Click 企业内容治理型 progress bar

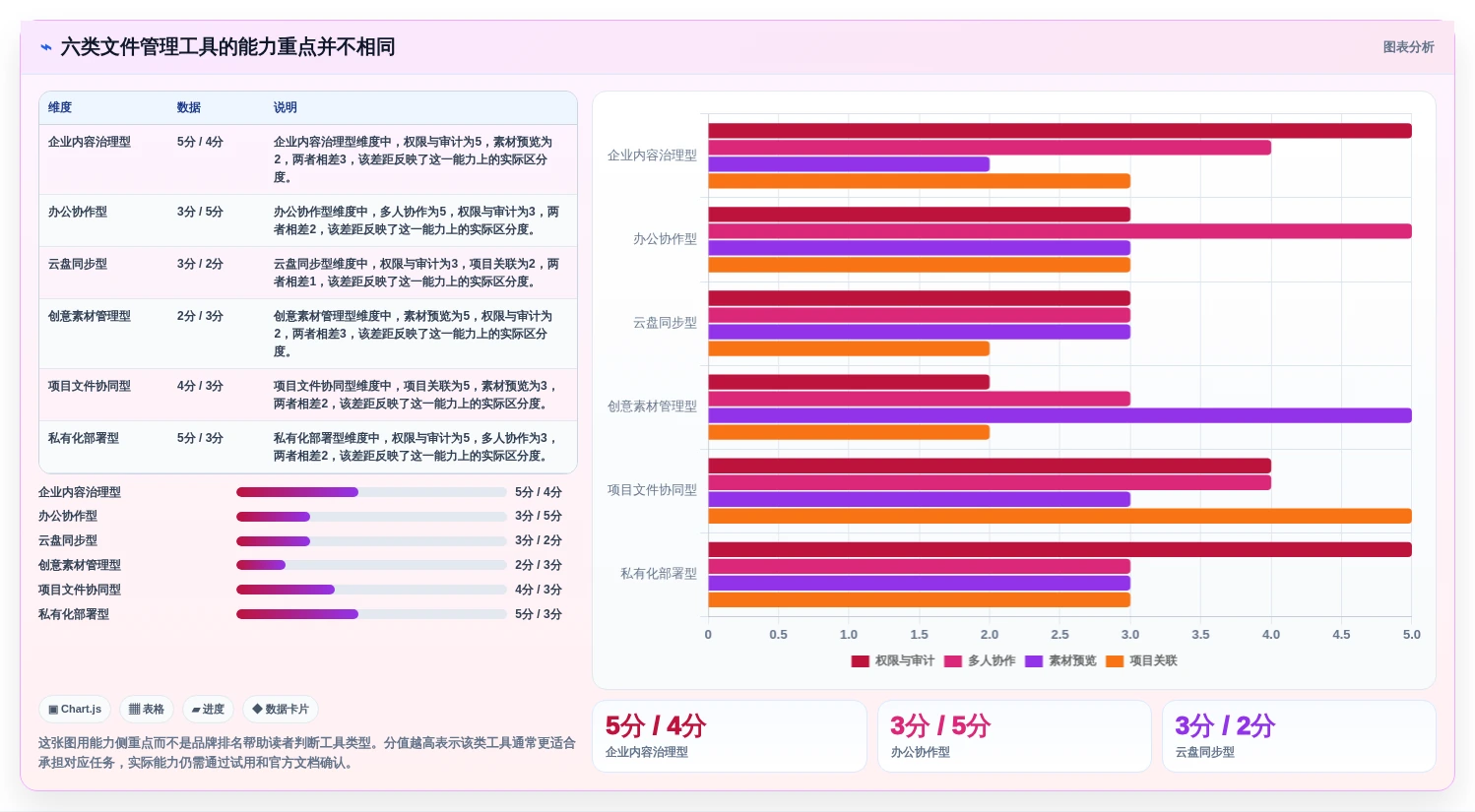[x=371, y=492]
